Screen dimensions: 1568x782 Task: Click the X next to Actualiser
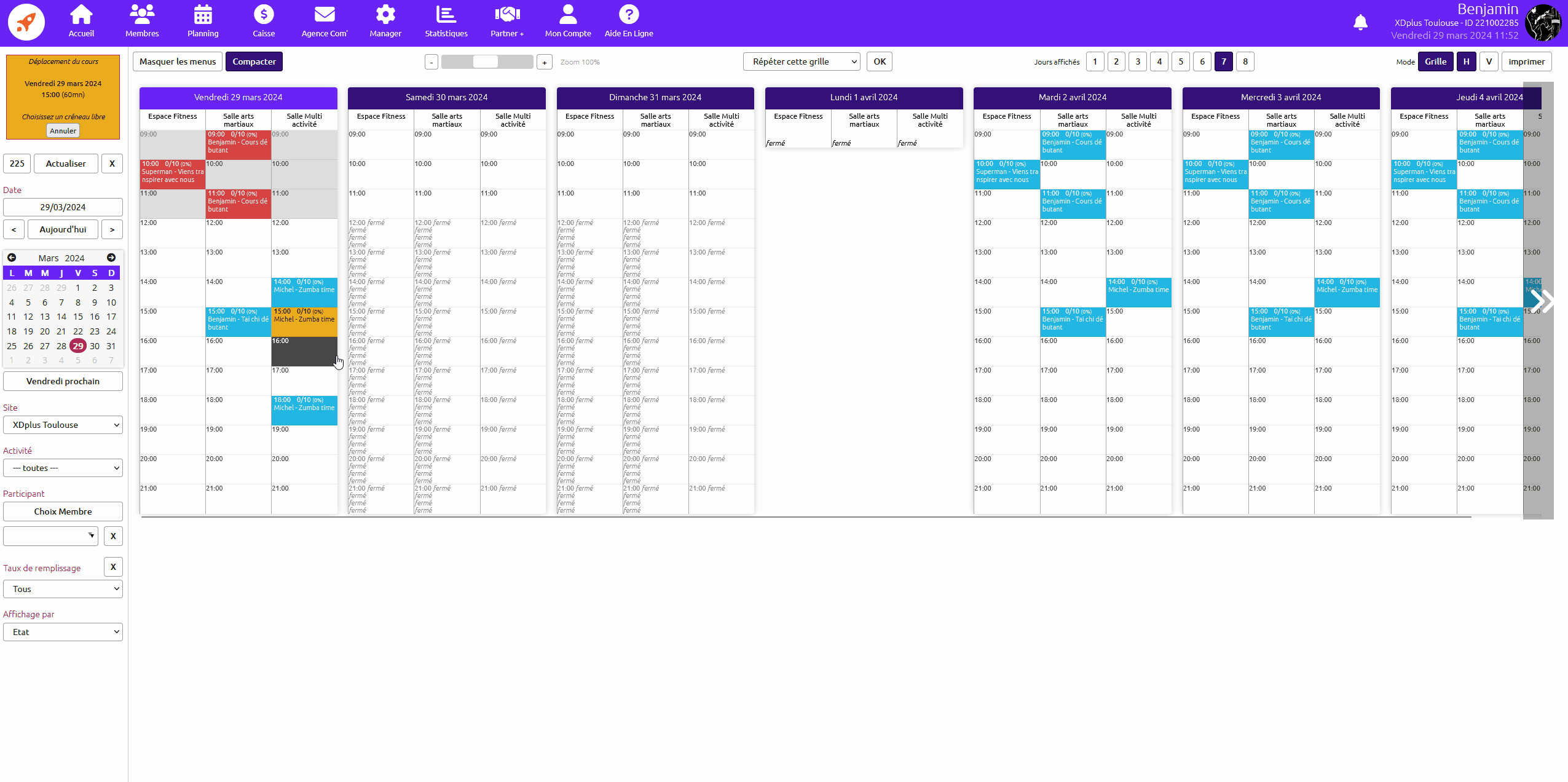pos(112,164)
